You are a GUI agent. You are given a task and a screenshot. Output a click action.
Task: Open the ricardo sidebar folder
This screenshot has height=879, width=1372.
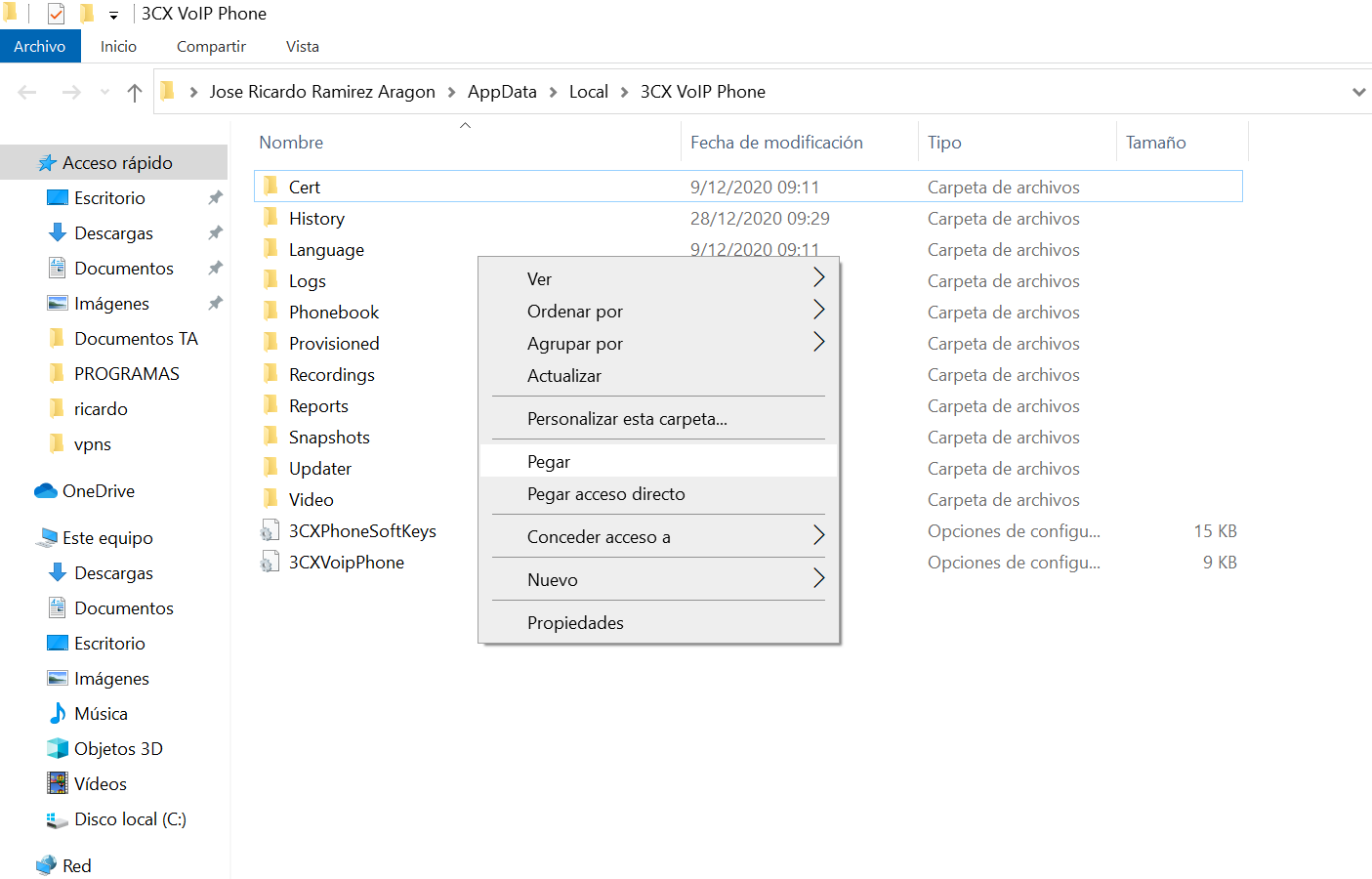click(x=101, y=409)
